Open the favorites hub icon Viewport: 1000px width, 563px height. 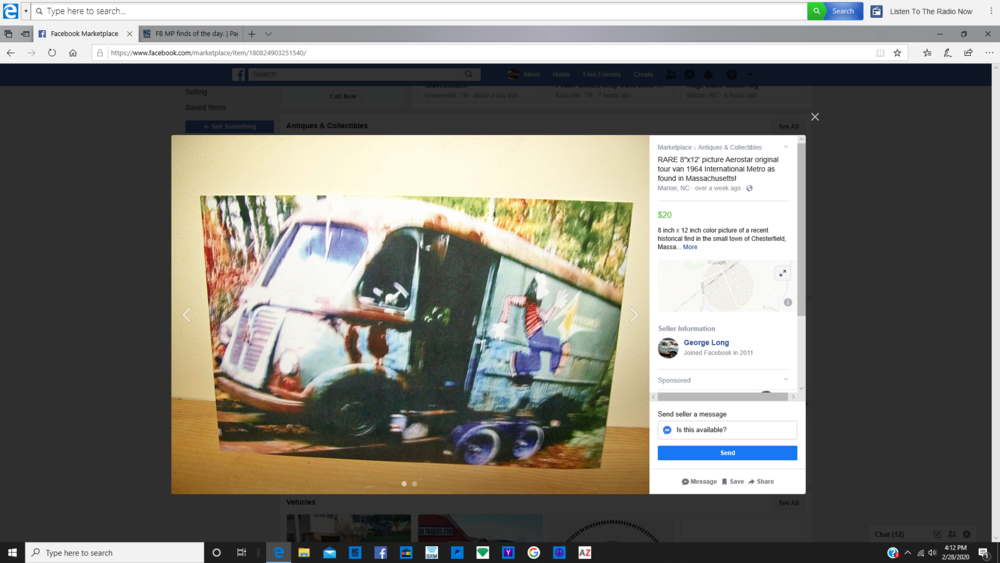coord(927,53)
